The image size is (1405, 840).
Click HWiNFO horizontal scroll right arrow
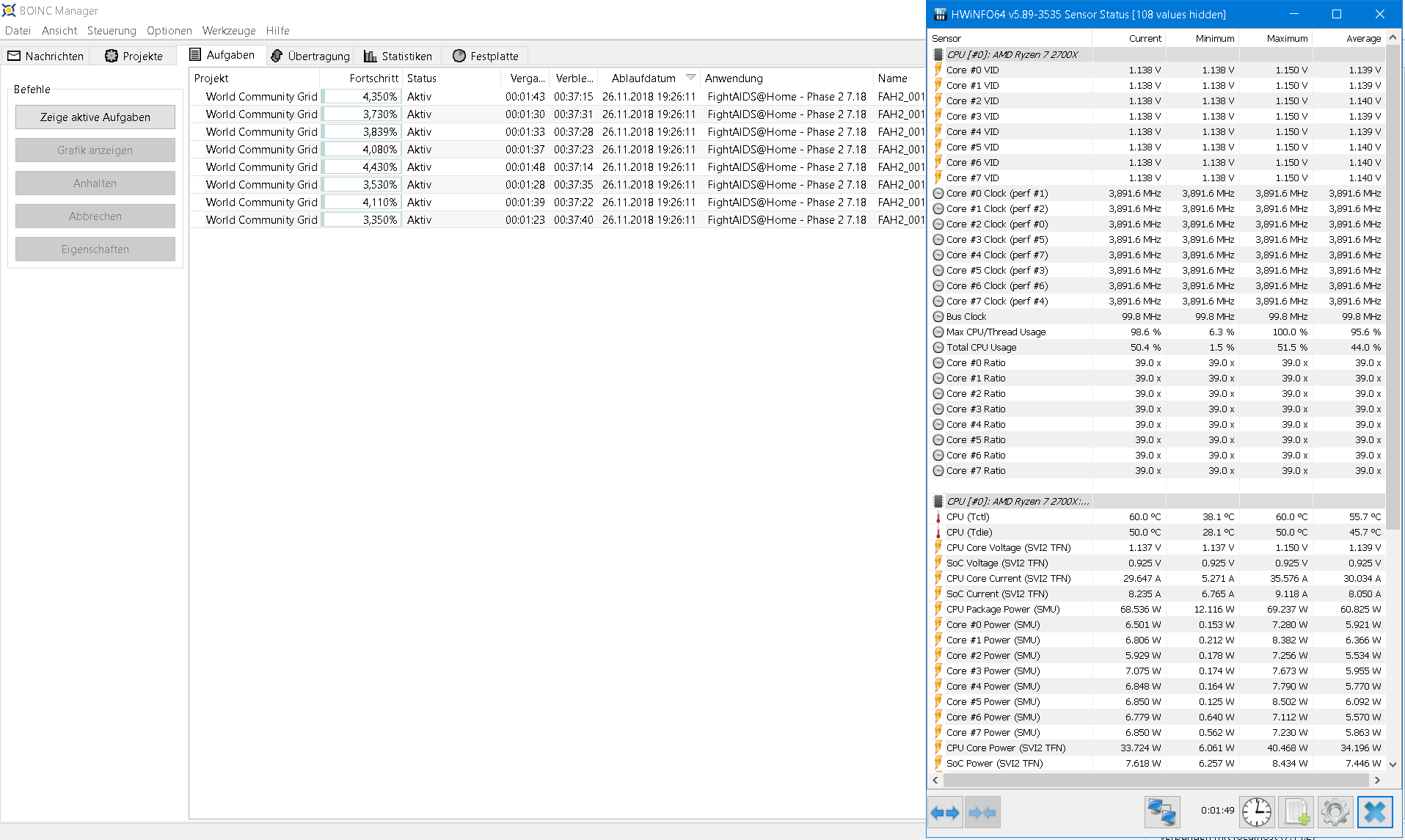pyautogui.click(x=1377, y=781)
